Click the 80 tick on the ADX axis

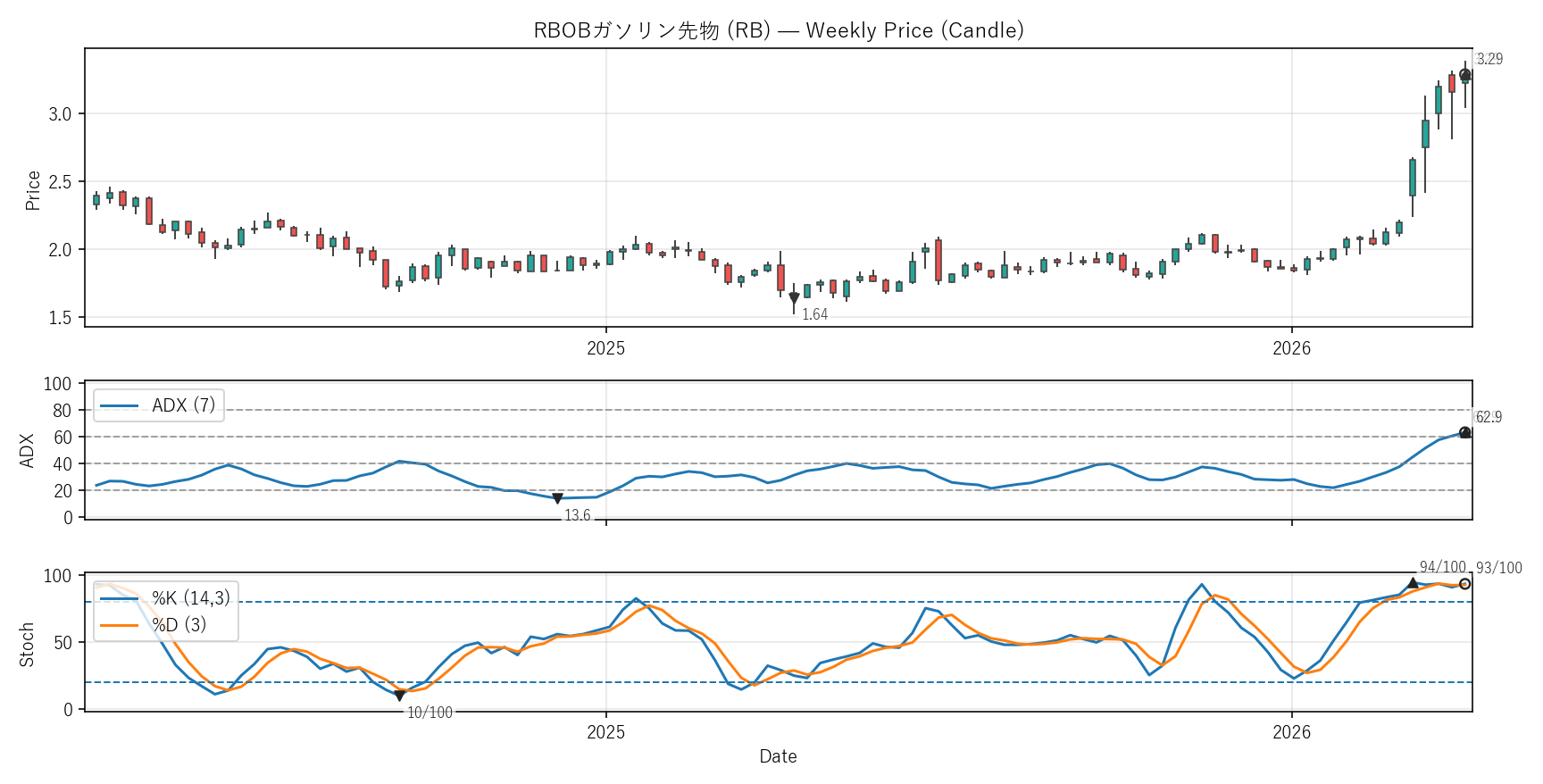[62, 411]
